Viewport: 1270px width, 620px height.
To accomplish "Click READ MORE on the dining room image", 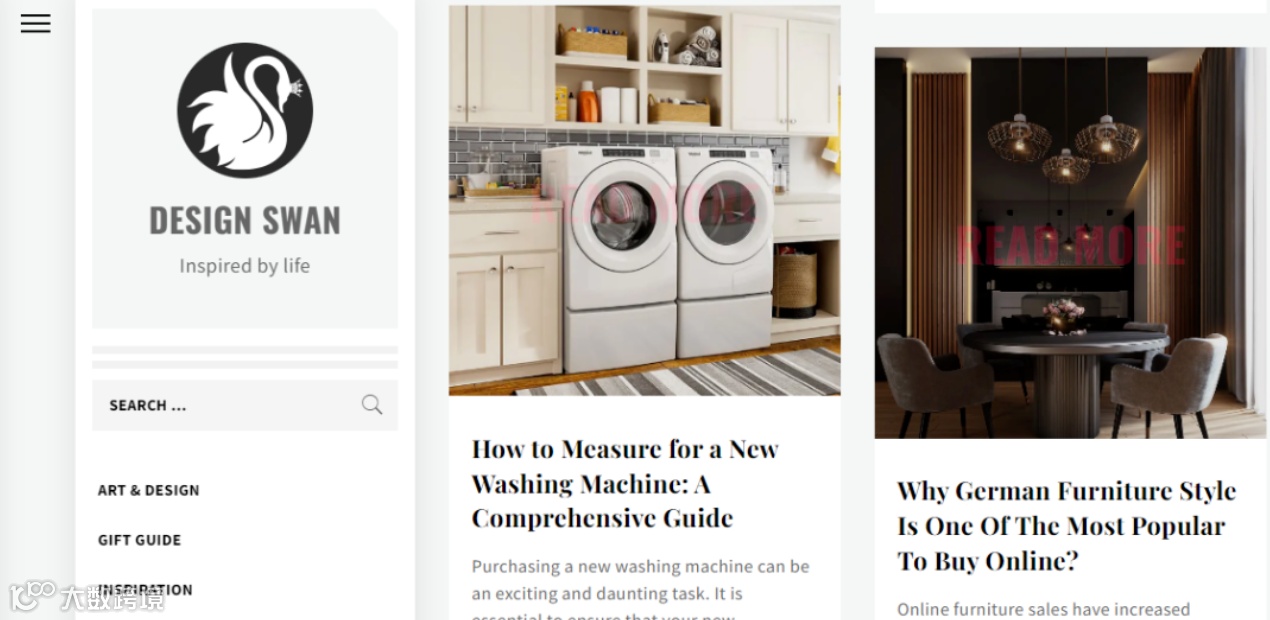I will tap(1071, 246).
